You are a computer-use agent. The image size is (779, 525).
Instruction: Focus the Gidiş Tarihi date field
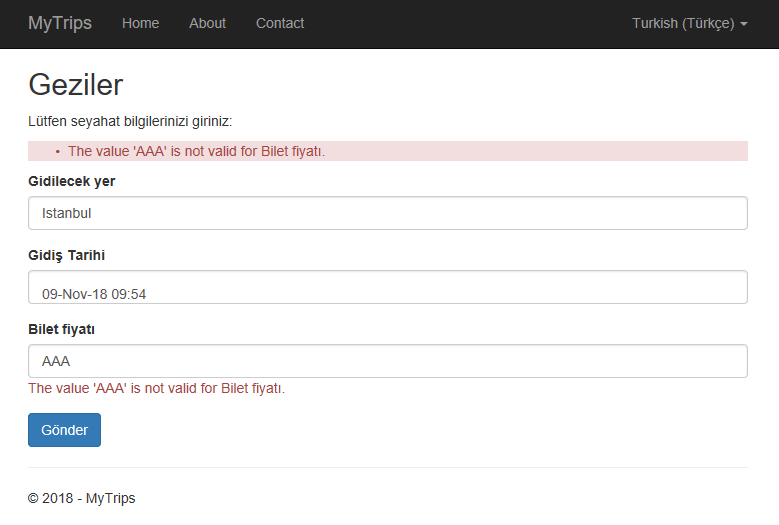388,287
